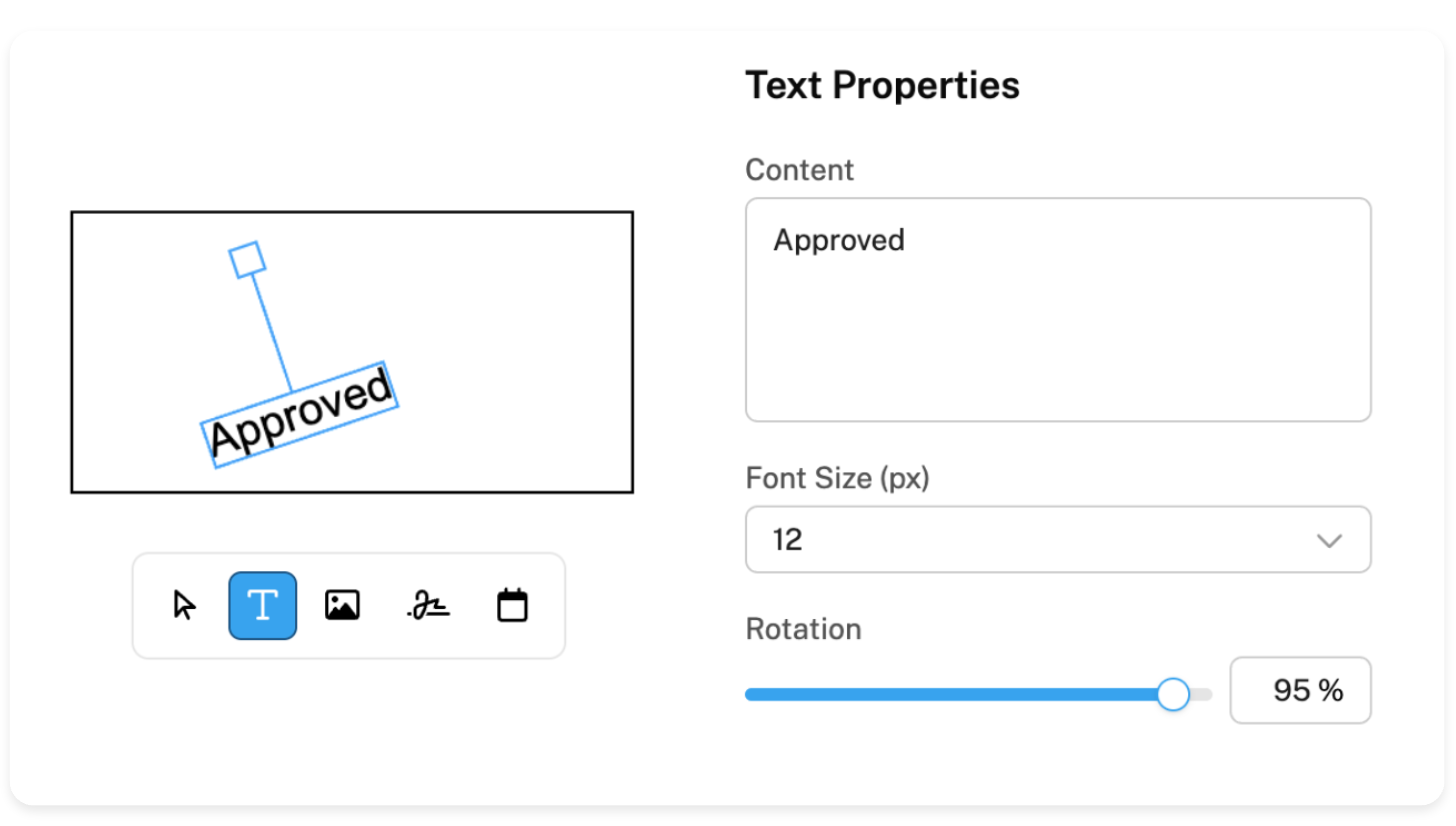Open the Font Size dropdown
Screen dimensions: 1456x826
1057,540
